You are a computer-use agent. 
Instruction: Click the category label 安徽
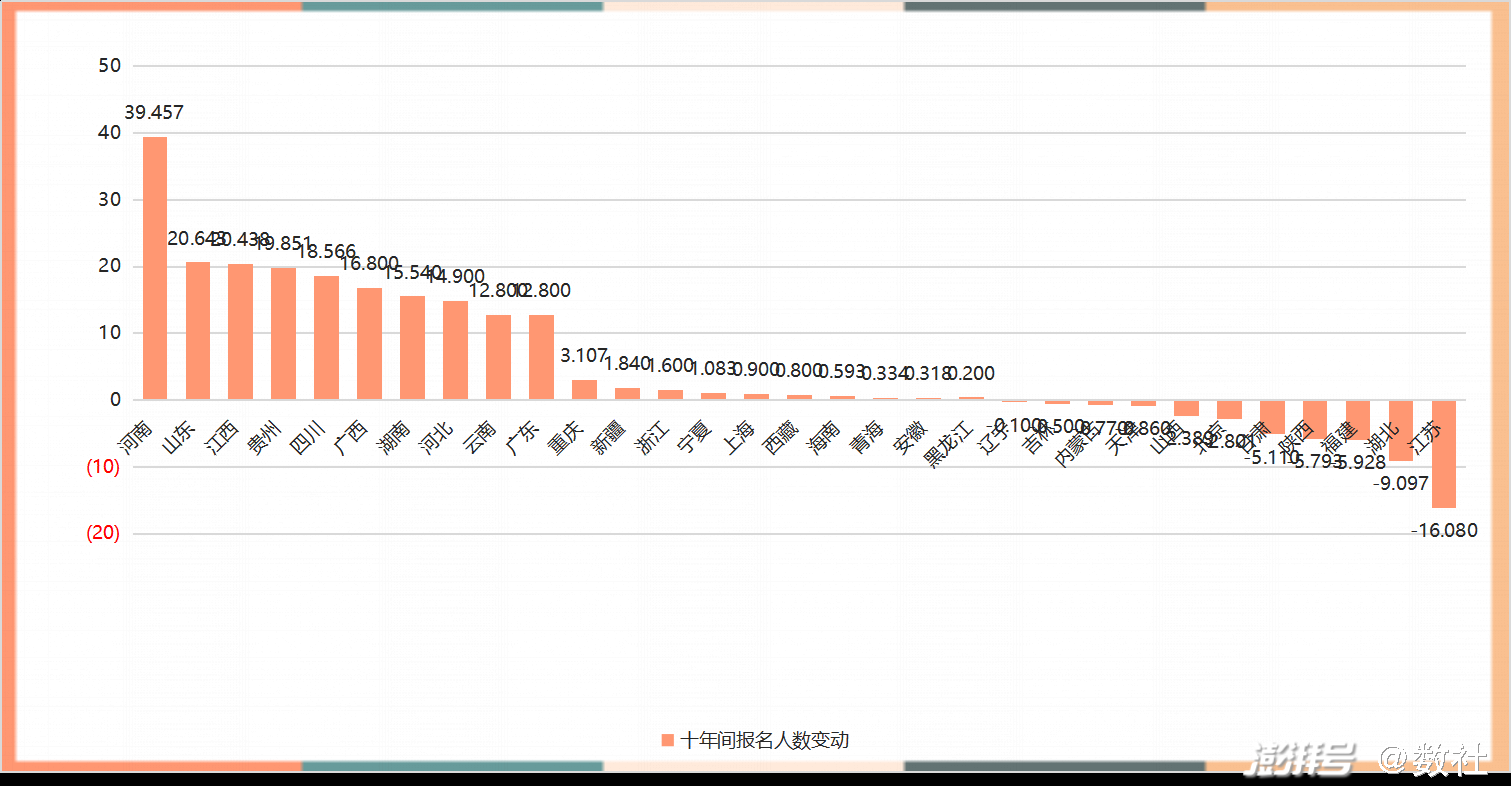pos(908,439)
